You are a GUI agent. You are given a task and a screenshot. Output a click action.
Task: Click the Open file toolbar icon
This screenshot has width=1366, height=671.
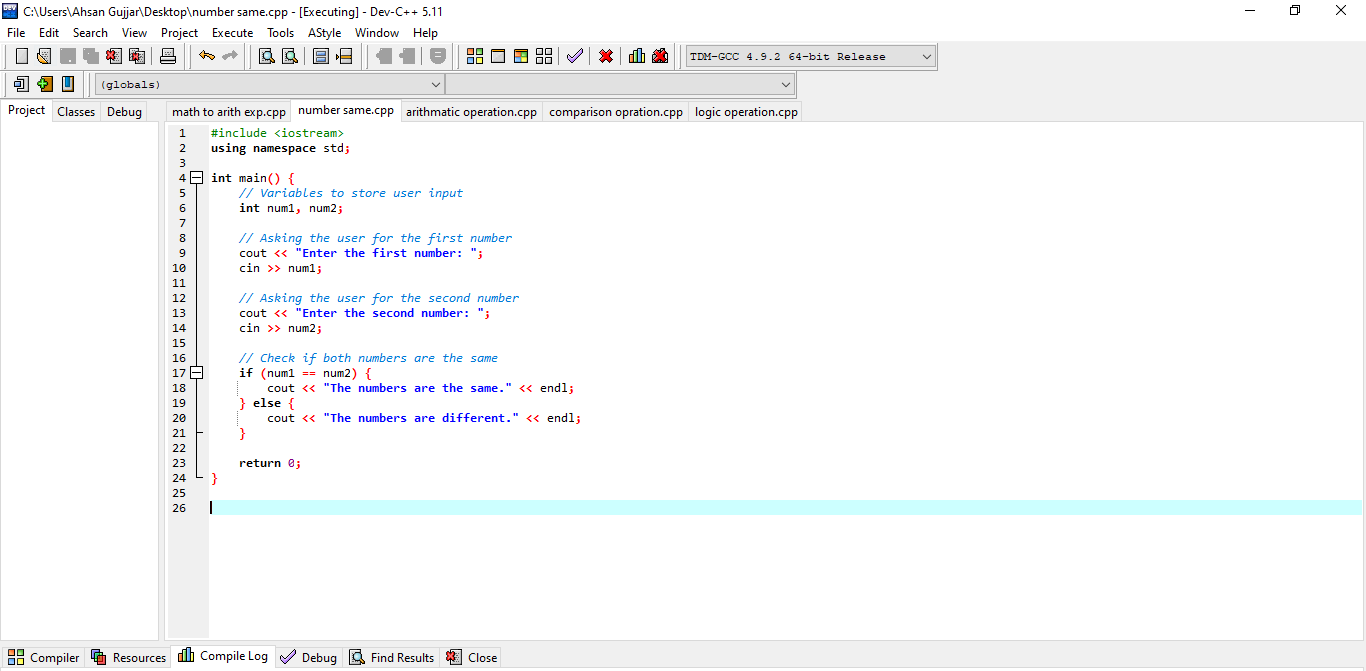coord(44,56)
